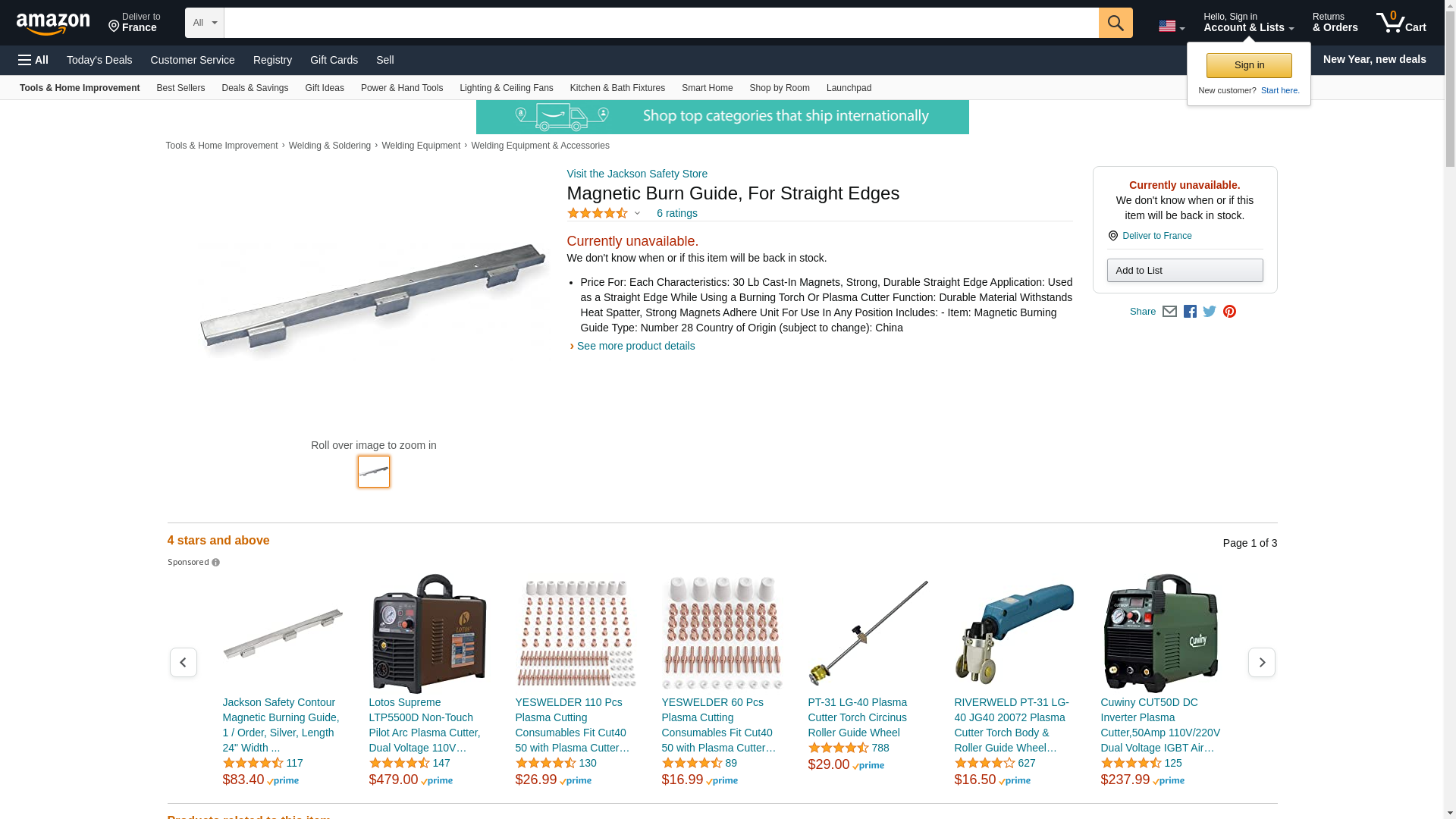The width and height of the screenshot is (1456, 819).
Task: Open the 6 ratings link
Action: (676, 213)
